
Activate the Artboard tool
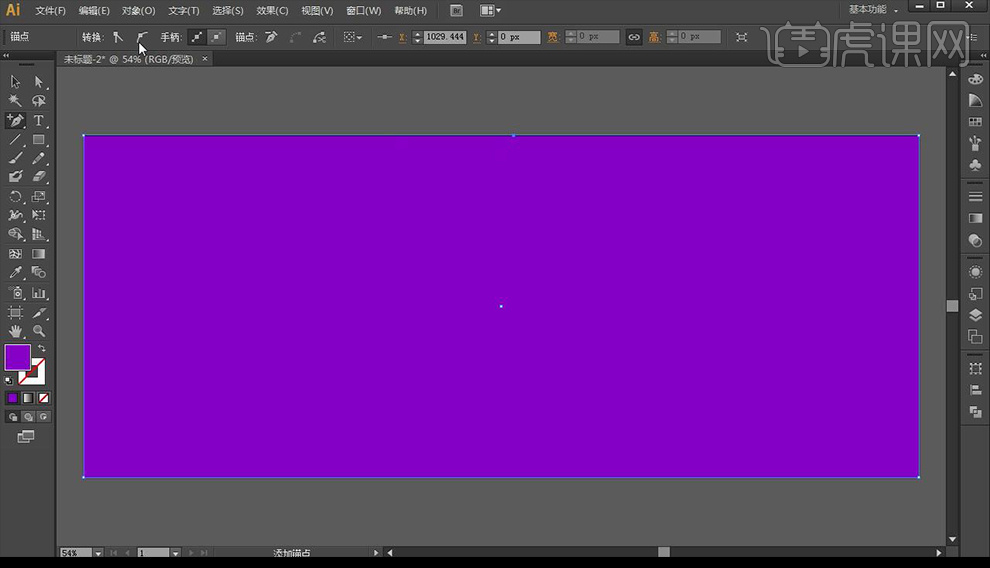(15, 312)
